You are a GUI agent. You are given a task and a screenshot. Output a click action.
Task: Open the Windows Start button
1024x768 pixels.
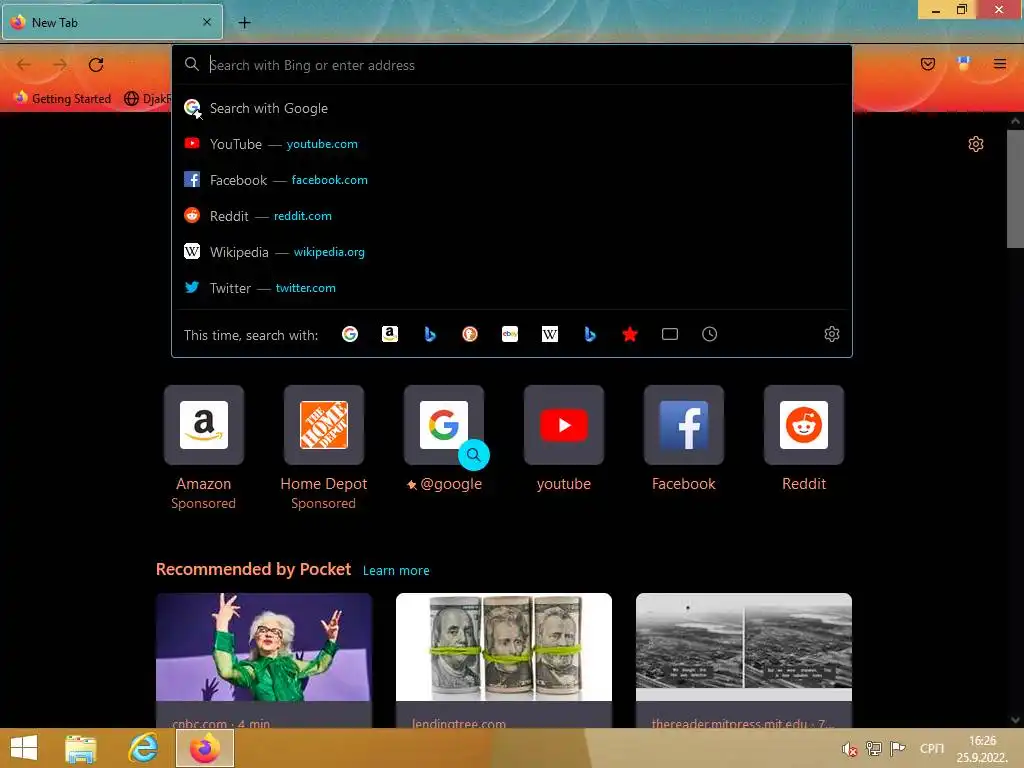(24, 748)
